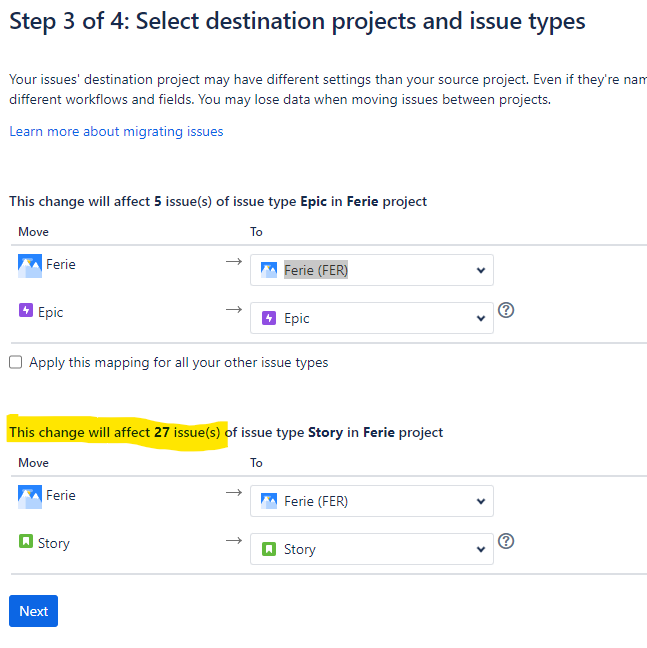Image resolution: width=647 pixels, height=648 pixels.
Task: Click Ferie project avatar in Story section
Action: point(30,496)
